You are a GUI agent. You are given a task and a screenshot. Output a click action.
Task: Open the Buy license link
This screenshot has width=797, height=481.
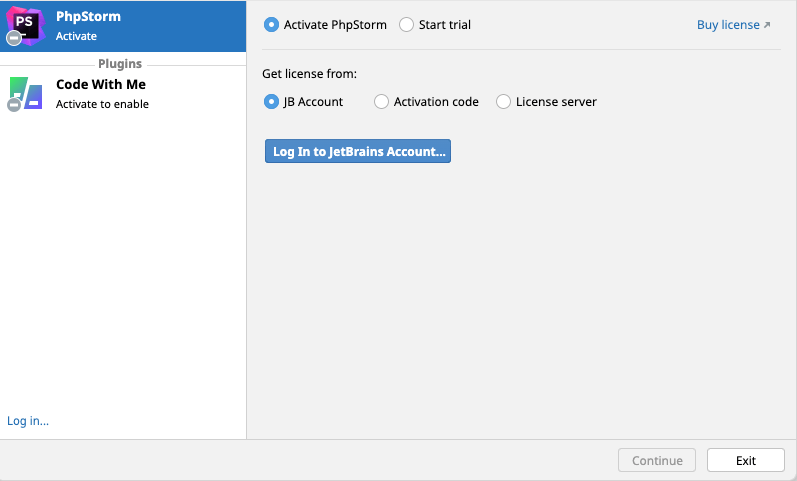pos(733,25)
